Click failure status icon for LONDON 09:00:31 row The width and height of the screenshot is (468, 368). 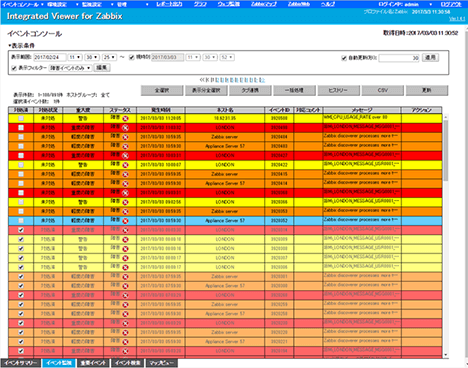point(125,193)
